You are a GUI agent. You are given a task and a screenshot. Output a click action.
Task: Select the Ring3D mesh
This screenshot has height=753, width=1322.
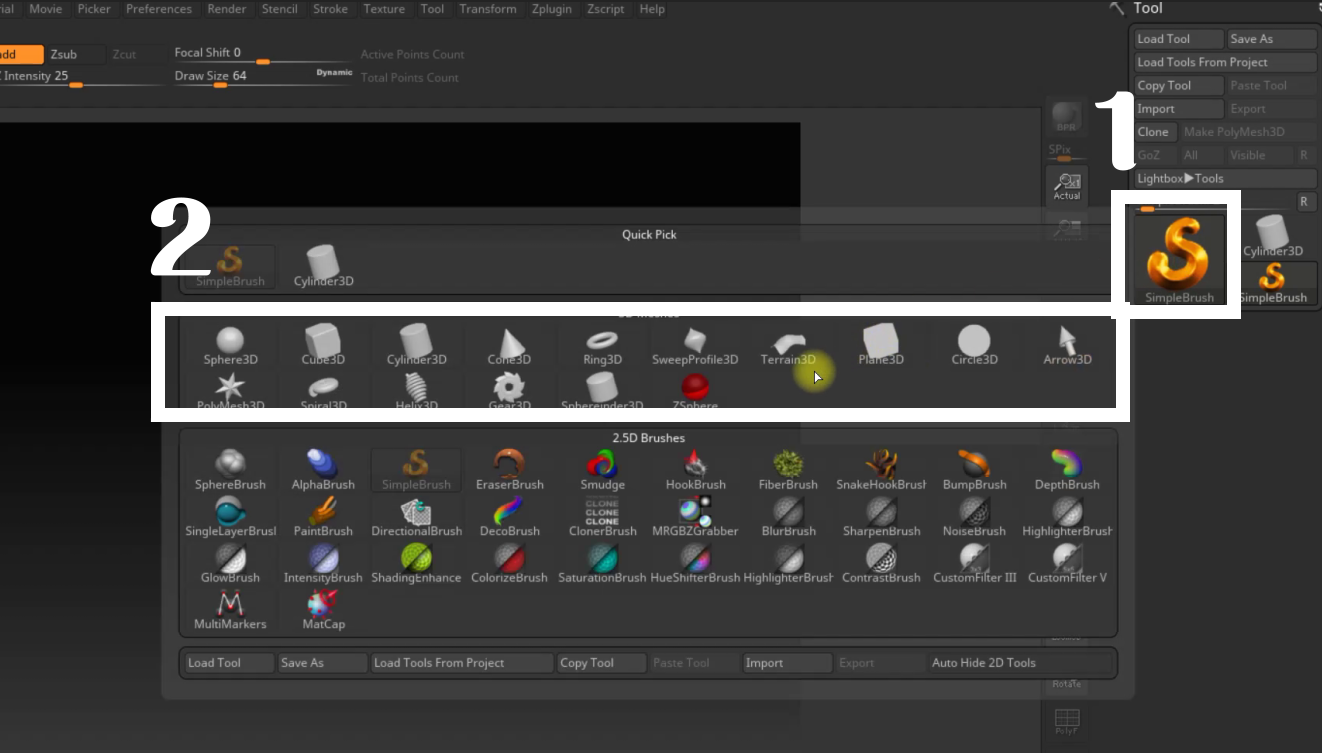click(x=602, y=345)
